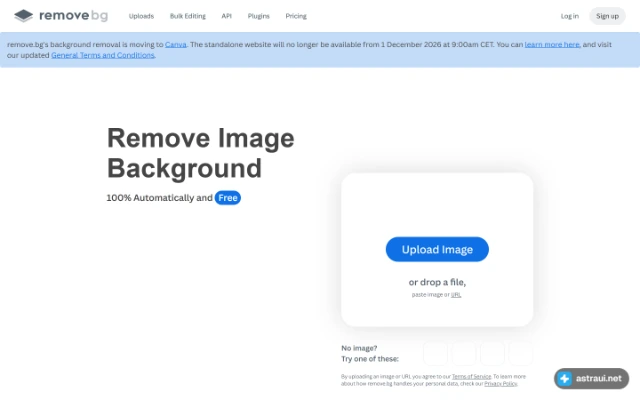Click the 'No image?' text

(359, 348)
